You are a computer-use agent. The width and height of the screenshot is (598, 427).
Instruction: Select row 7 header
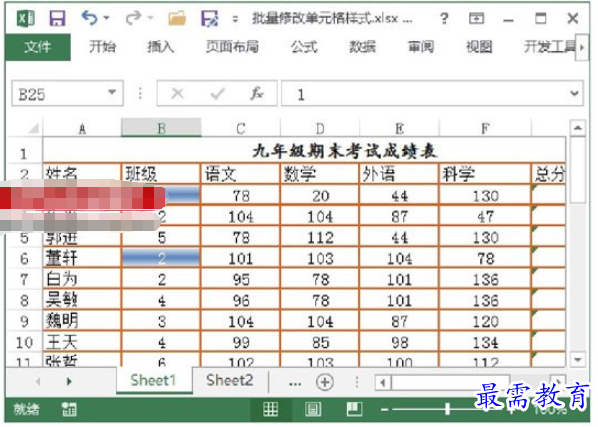tap(24, 279)
